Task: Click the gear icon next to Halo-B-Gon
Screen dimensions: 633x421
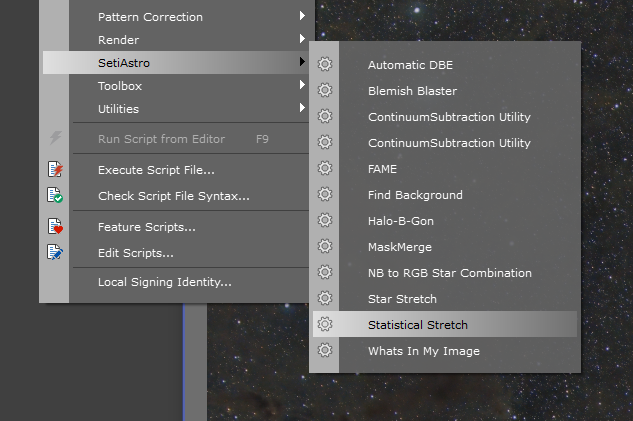Action: click(324, 221)
